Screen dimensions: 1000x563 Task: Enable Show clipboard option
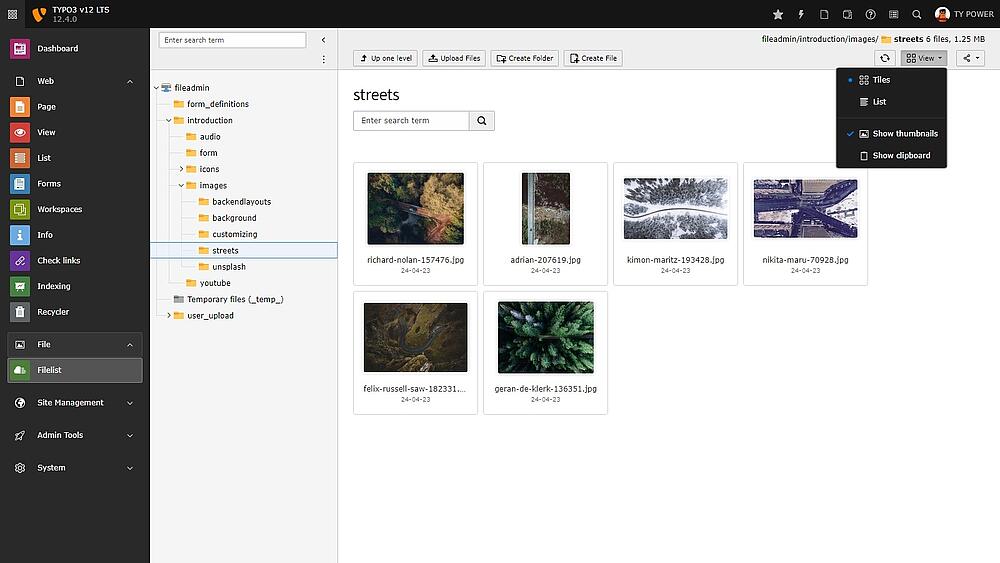pos(900,156)
